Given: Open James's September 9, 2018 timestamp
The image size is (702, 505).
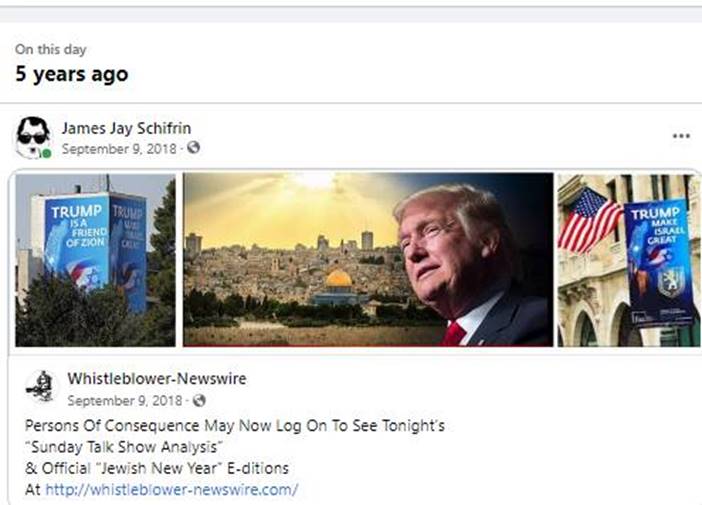Looking at the screenshot, I should [x=119, y=149].
